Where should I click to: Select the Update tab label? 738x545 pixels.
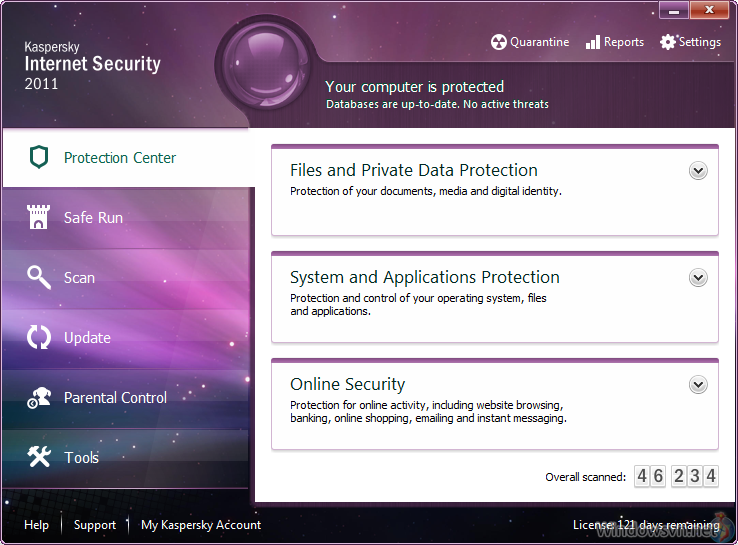click(87, 338)
